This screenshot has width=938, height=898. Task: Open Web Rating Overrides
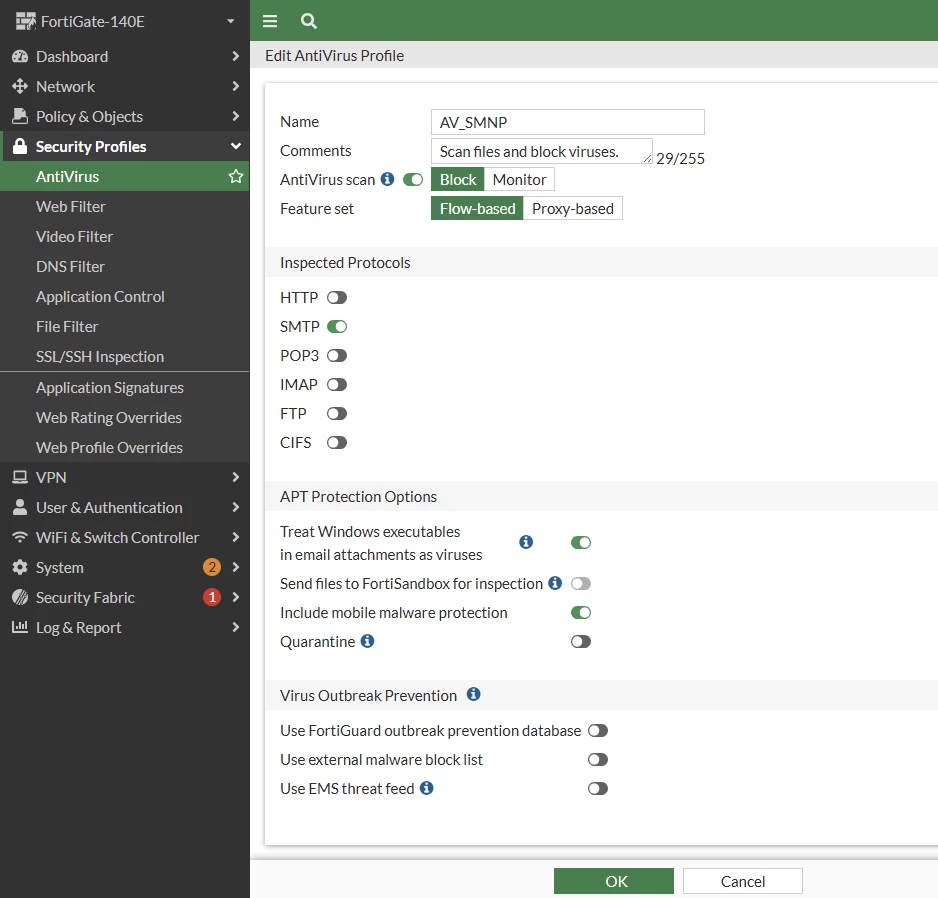(x=124, y=417)
